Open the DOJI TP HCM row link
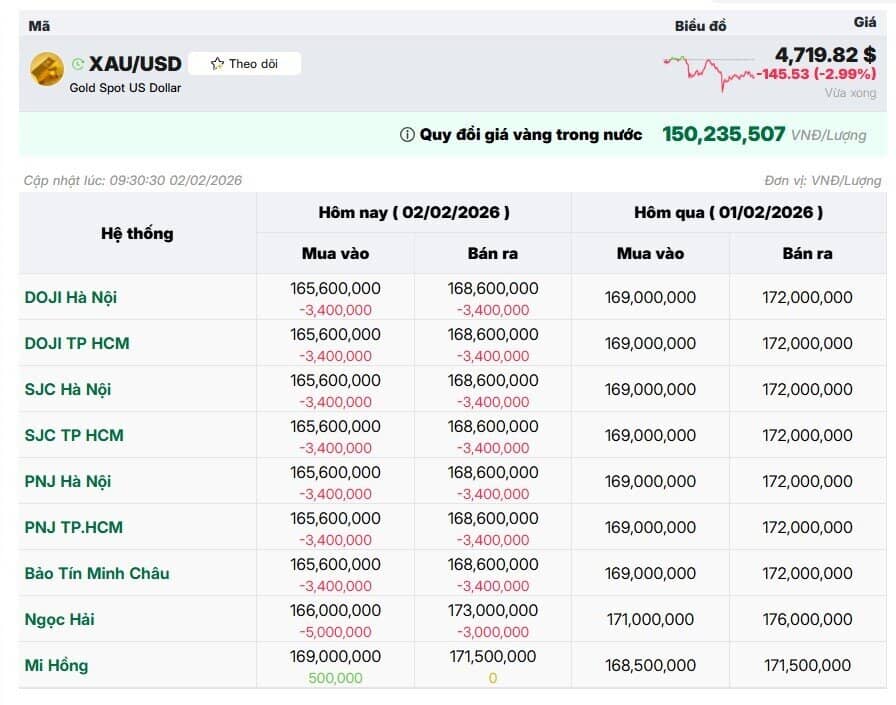 point(77,343)
